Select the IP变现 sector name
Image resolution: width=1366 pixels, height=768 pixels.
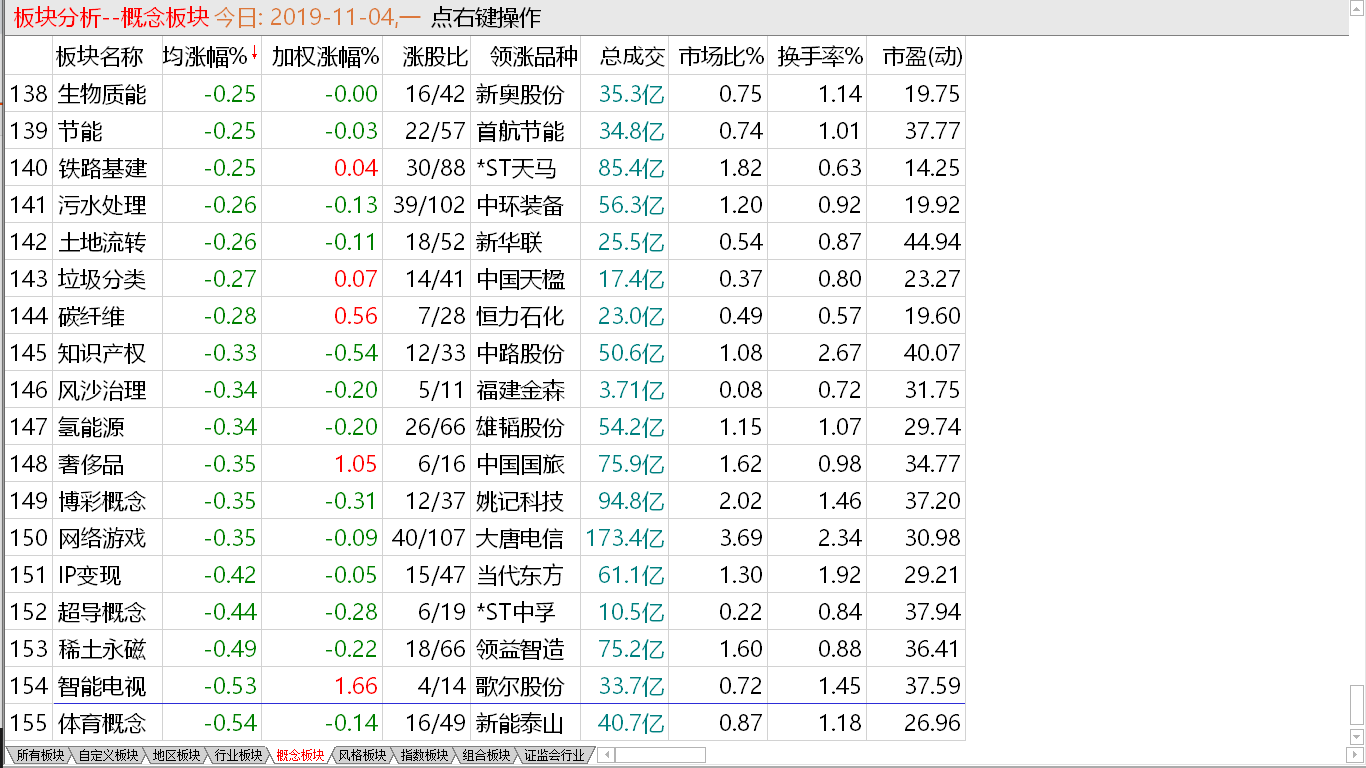coord(90,575)
